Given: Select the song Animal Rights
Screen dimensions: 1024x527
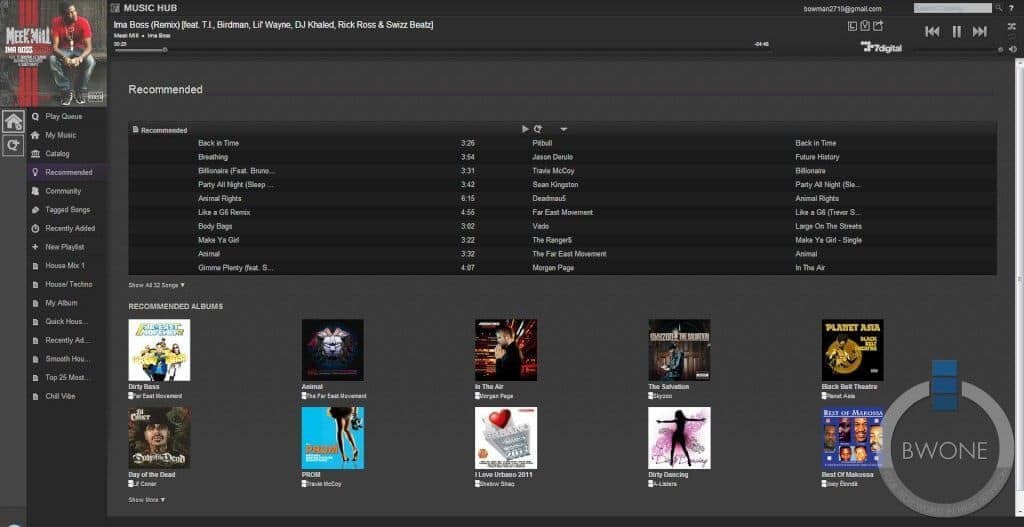Looking at the screenshot, I should coord(220,199).
